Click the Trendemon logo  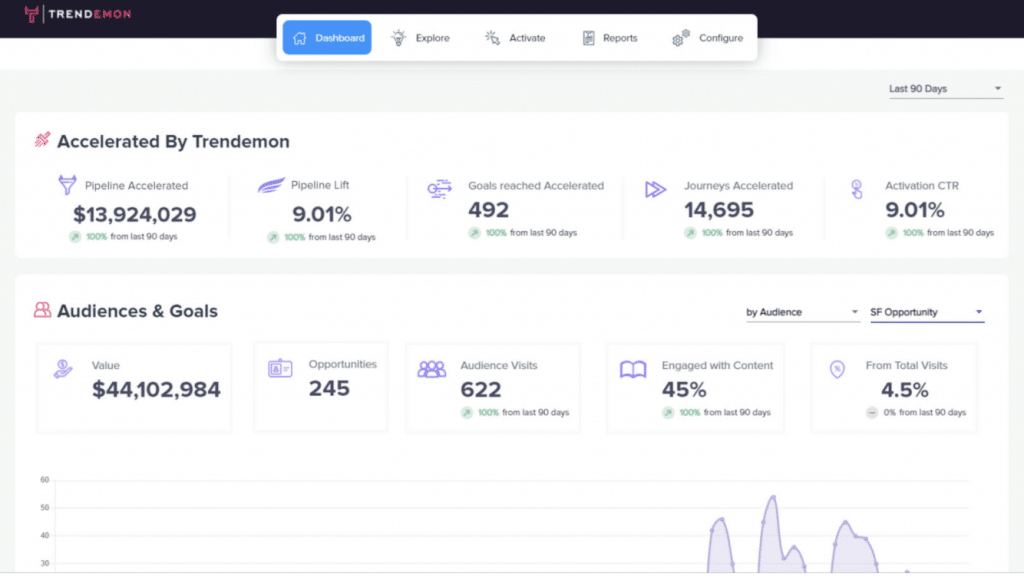click(x=77, y=14)
